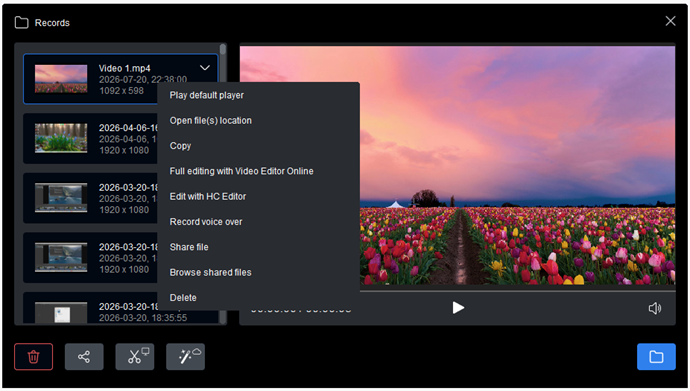Open the blue folder button

click(656, 356)
